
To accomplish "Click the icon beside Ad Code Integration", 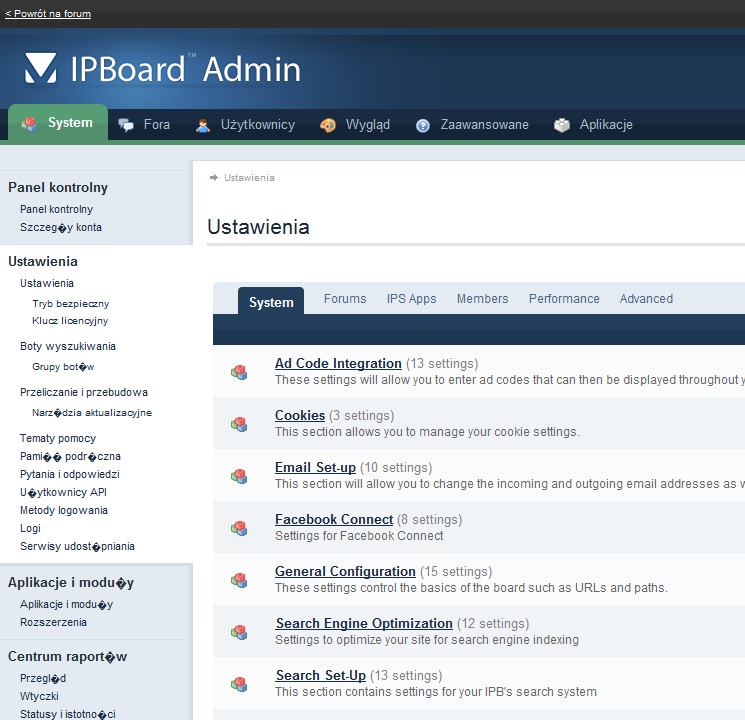I will pyautogui.click(x=239, y=372).
